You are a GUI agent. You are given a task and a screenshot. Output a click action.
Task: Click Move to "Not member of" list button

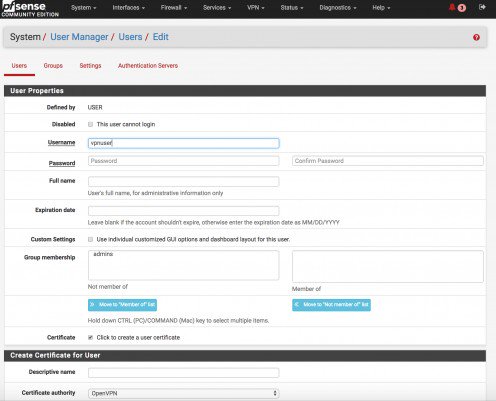[331, 305]
